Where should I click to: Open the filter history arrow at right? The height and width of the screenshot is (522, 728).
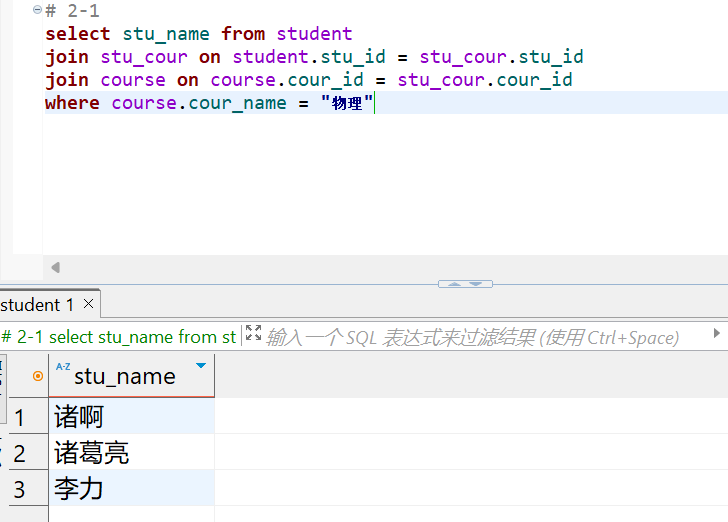click(x=716, y=334)
